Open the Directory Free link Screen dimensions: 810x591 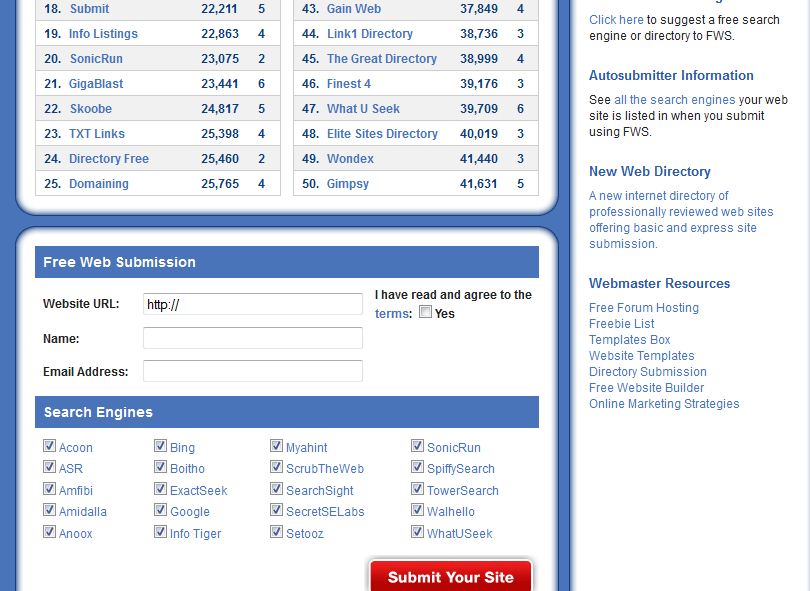coord(109,159)
